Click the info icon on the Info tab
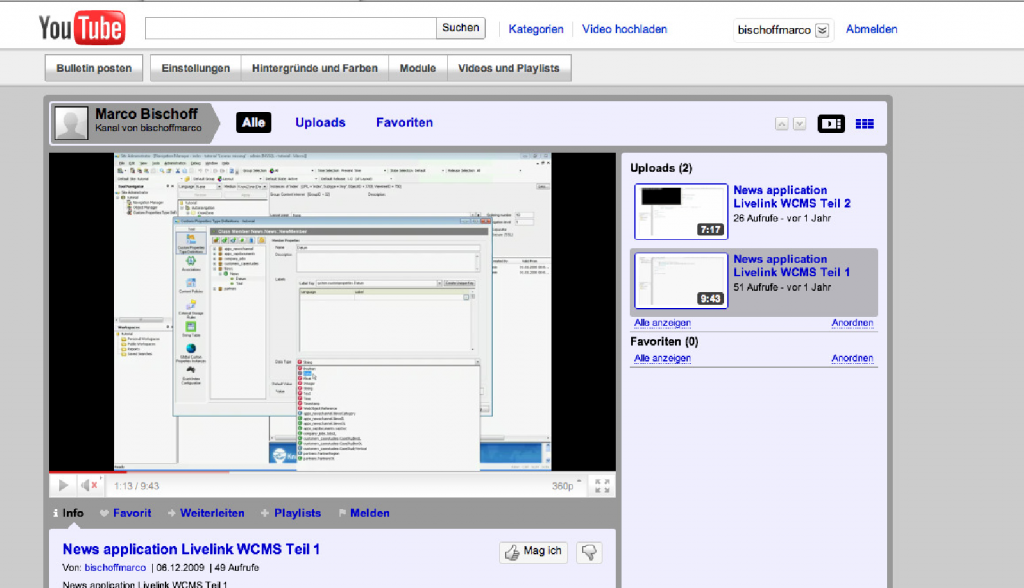The height and width of the screenshot is (588, 1024). pos(55,512)
